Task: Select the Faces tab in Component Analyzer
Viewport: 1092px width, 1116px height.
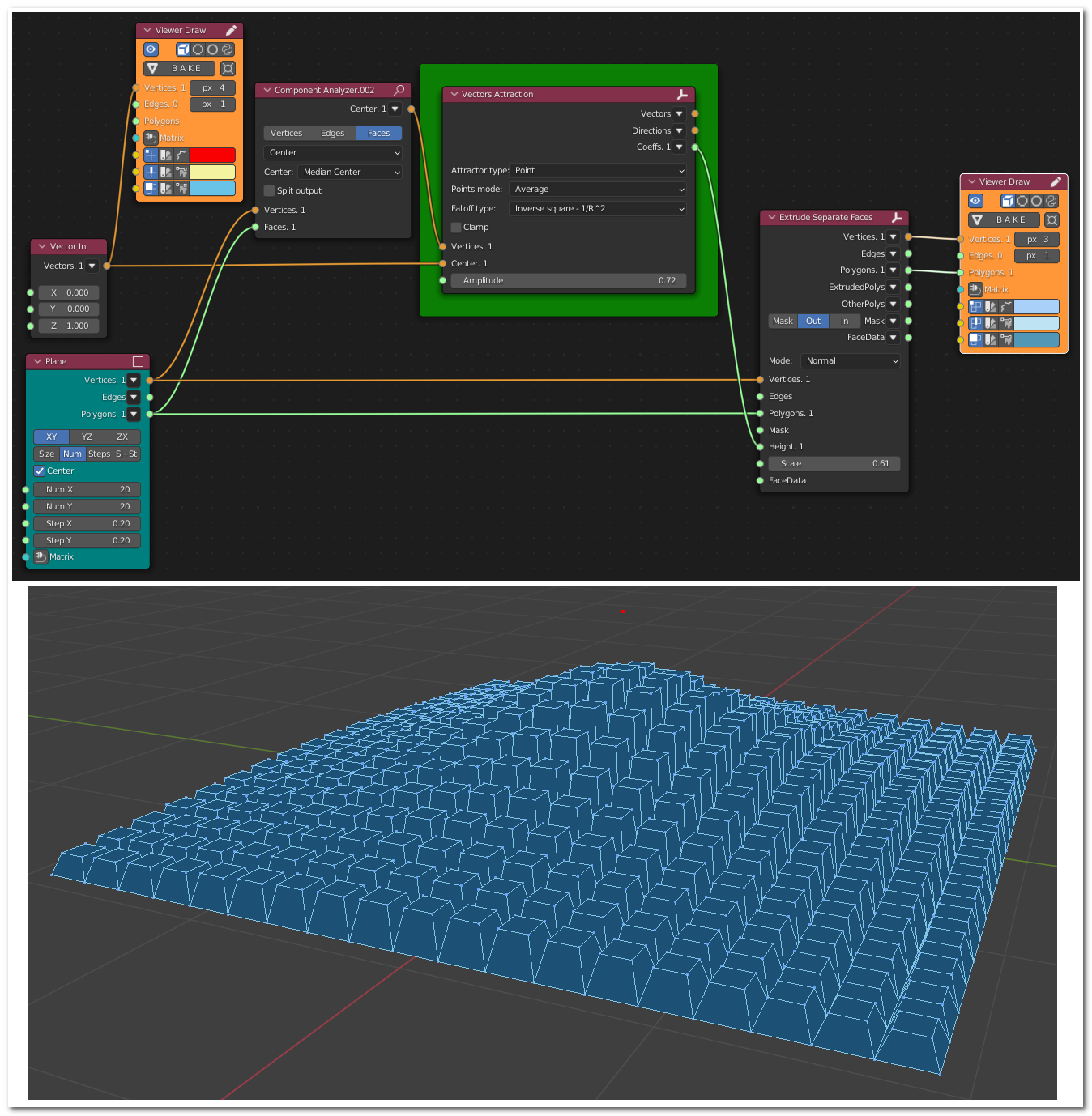Action: tap(379, 133)
